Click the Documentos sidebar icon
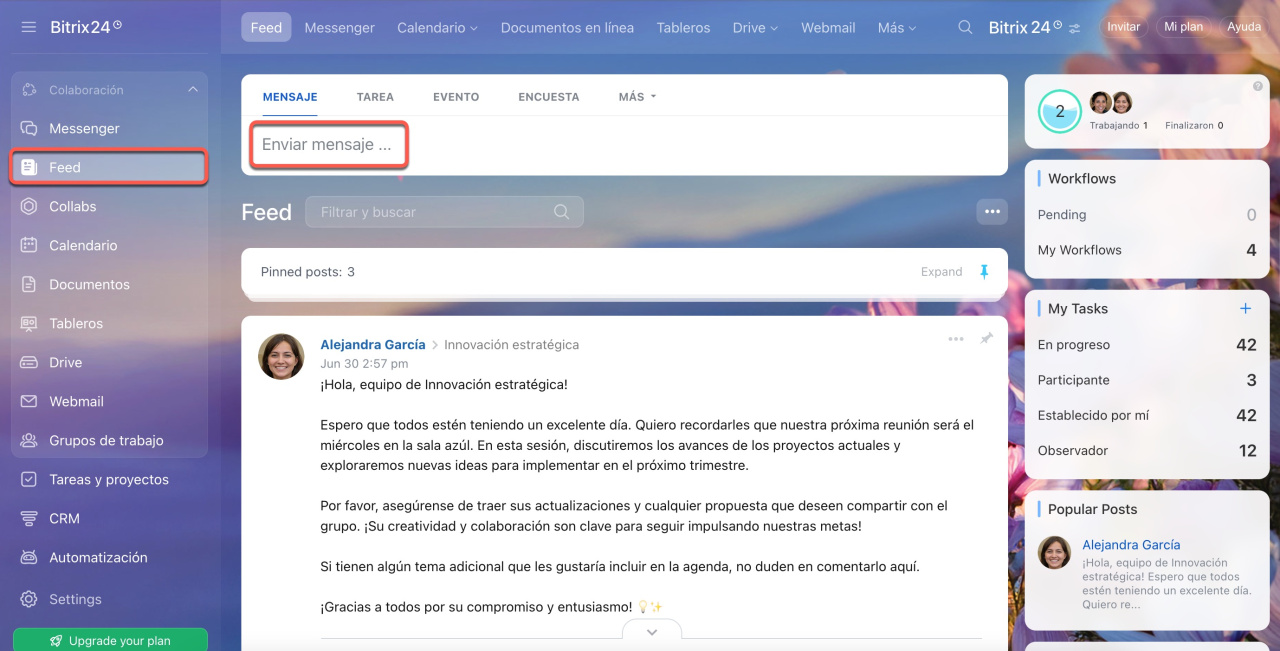The image size is (1280, 651). pyautogui.click(x=29, y=284)
